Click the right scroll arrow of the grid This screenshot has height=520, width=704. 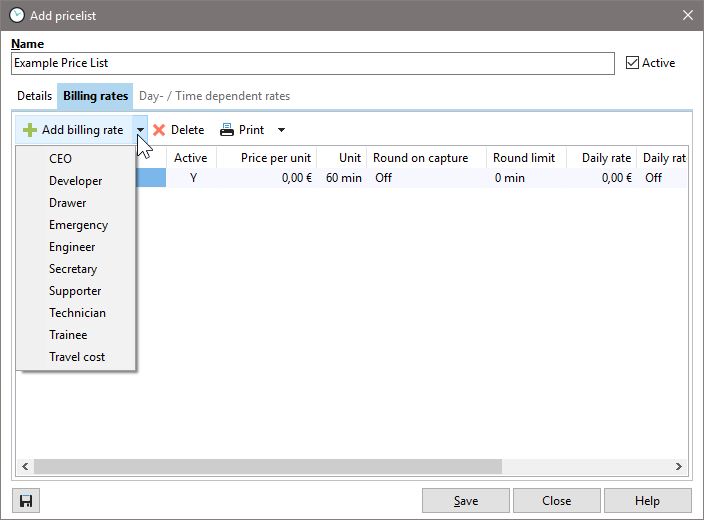[x=678, y=466]
